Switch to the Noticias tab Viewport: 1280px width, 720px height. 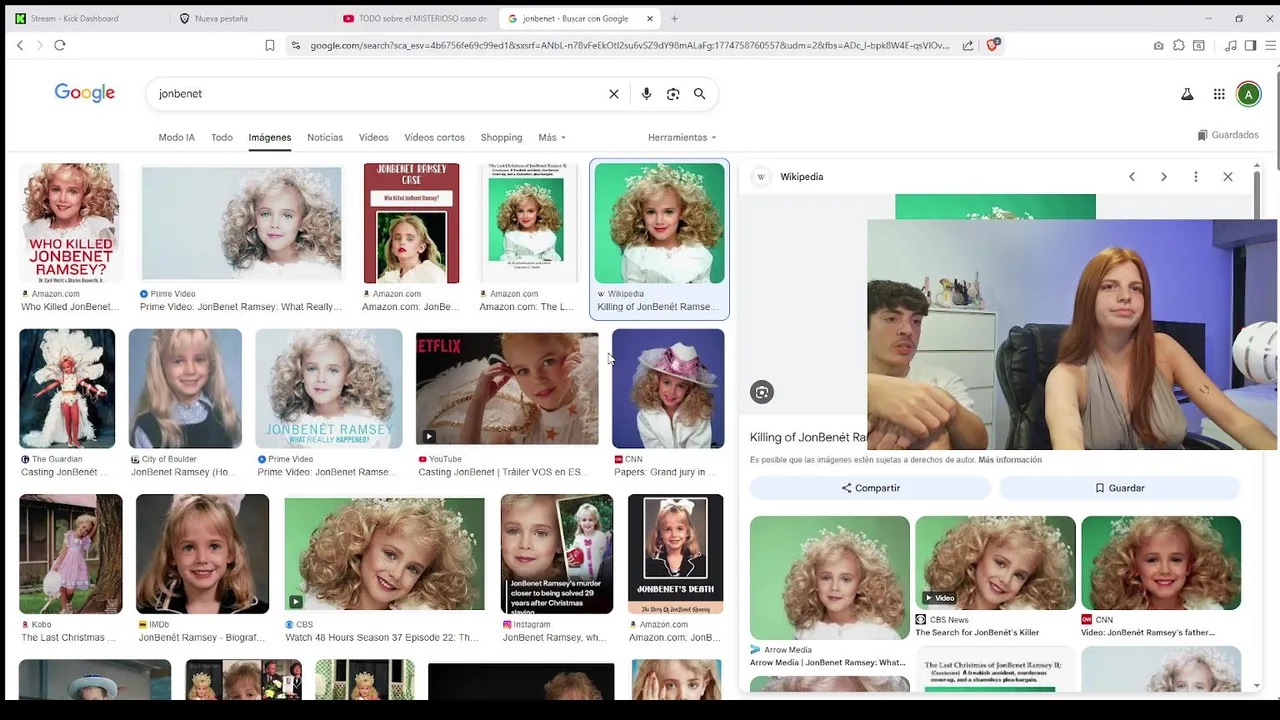point(325,137)
